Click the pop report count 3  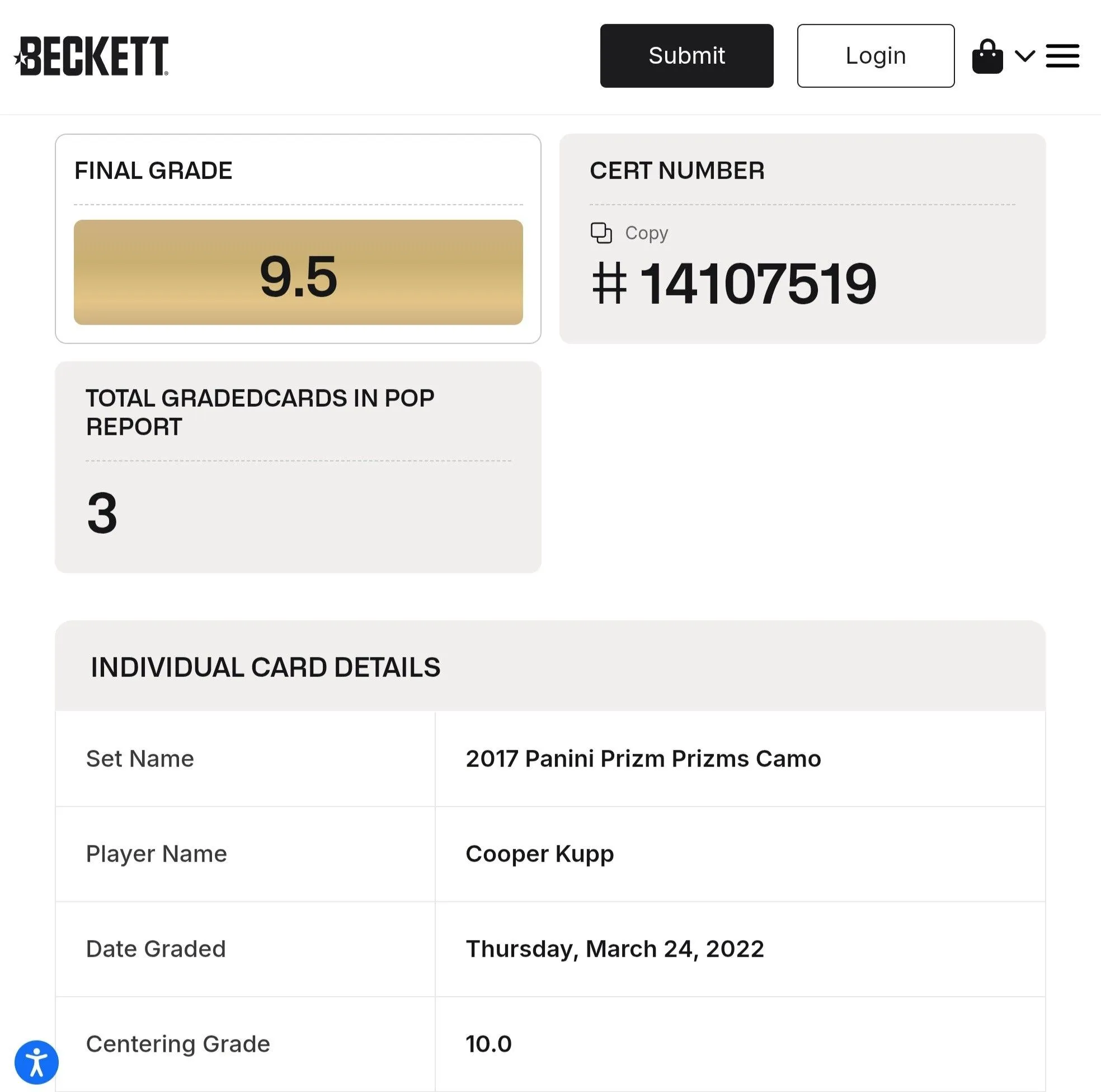pyautogui.click(x=102, y=513)
